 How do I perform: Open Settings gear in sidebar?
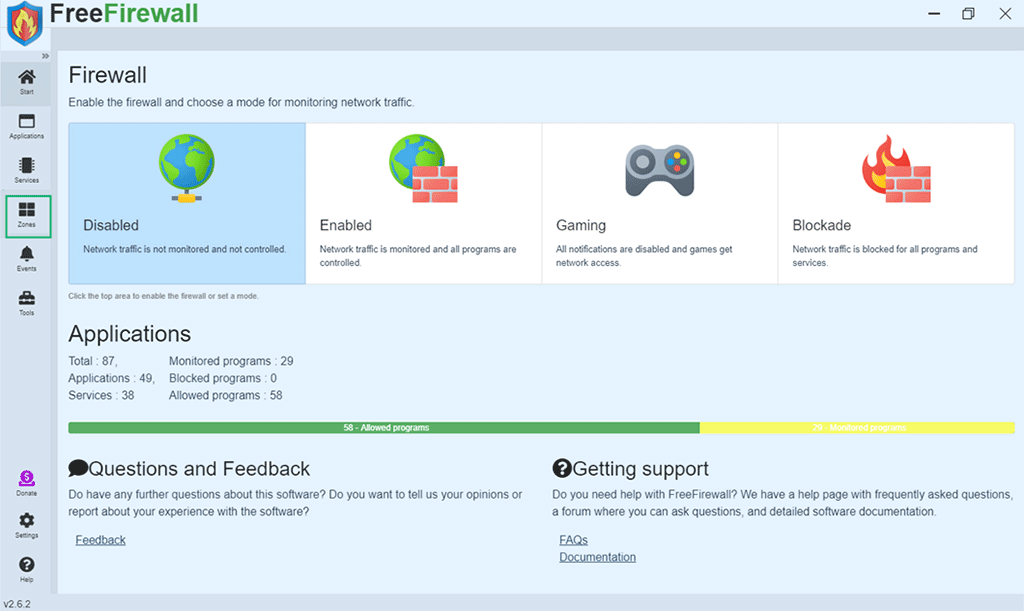(27, 525)
